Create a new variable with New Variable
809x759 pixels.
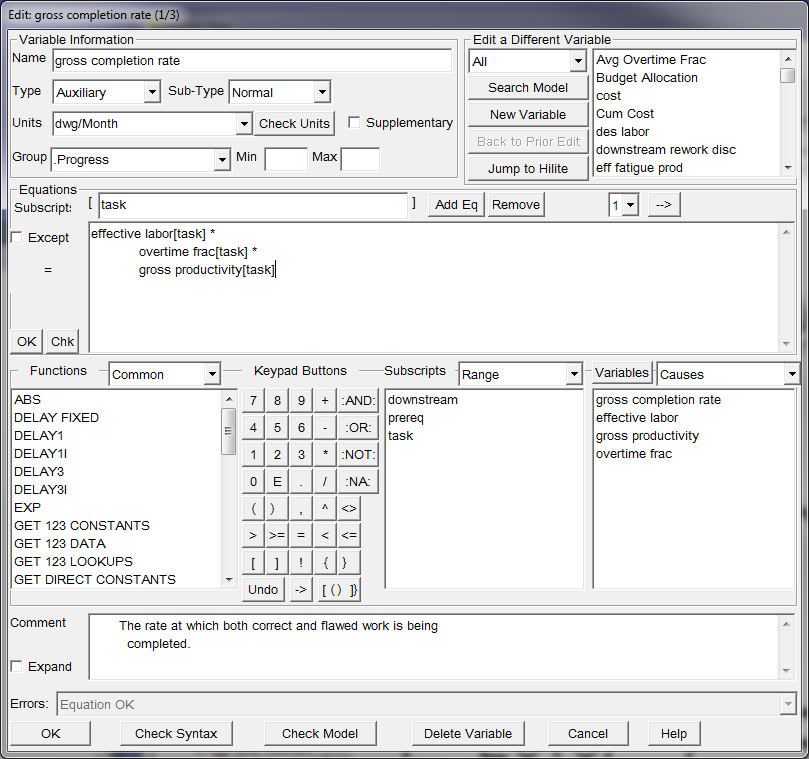pos(527,114)
